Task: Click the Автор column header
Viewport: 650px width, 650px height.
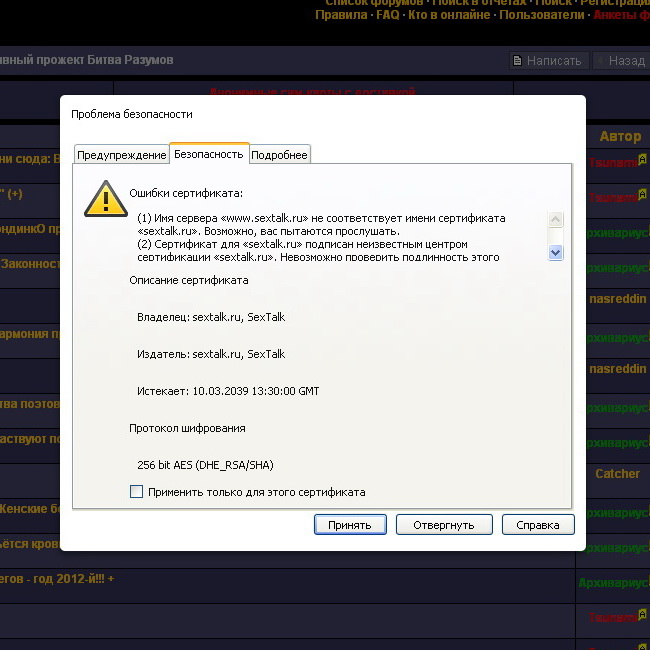Action: [620, 136]
